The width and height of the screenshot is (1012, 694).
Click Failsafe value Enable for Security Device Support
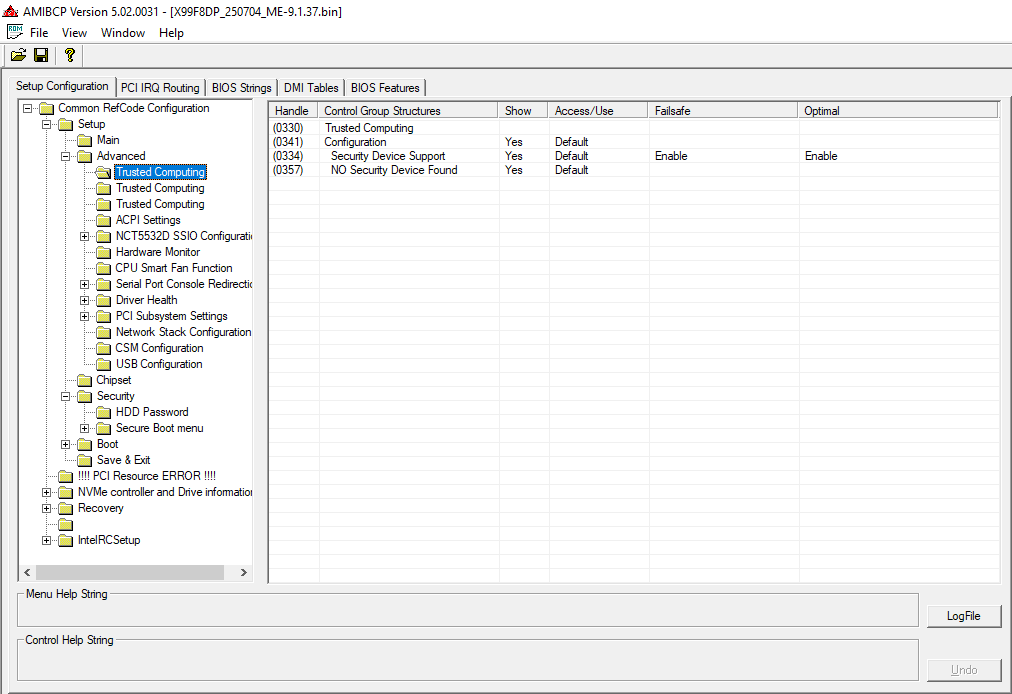(x=671, y=156)
